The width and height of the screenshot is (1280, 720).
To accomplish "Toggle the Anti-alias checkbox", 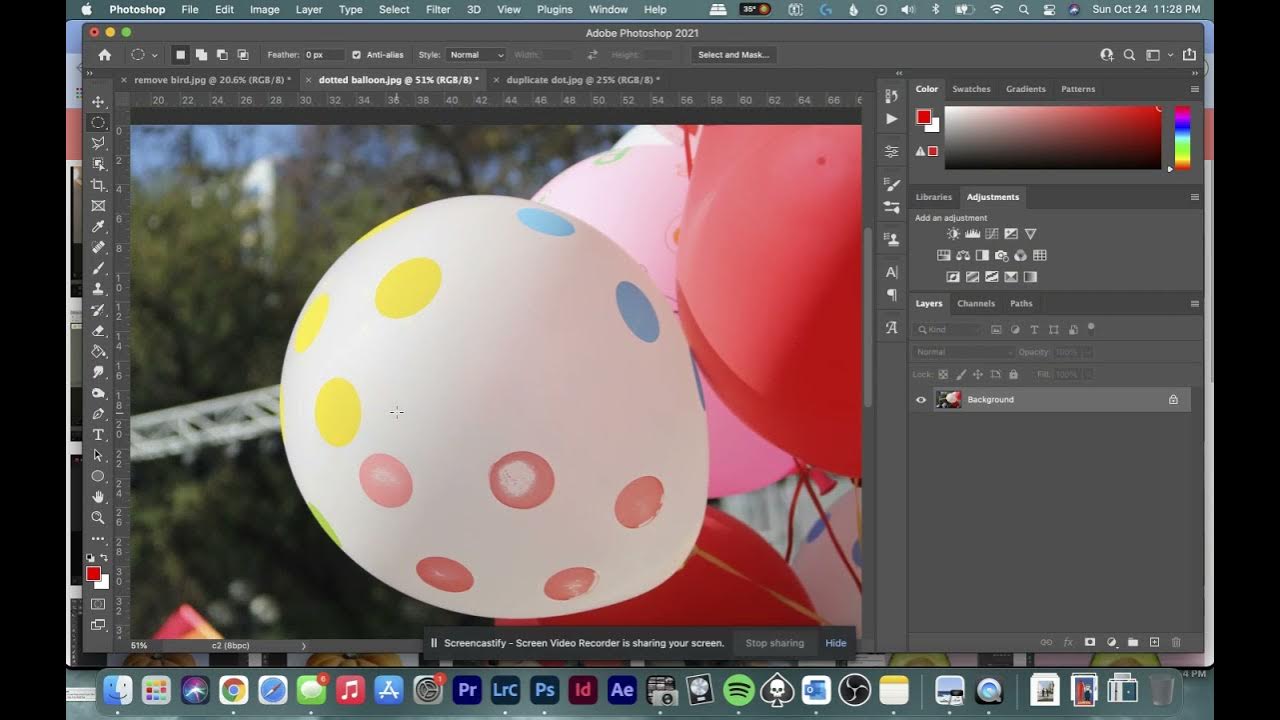I will tap(357, 55).
